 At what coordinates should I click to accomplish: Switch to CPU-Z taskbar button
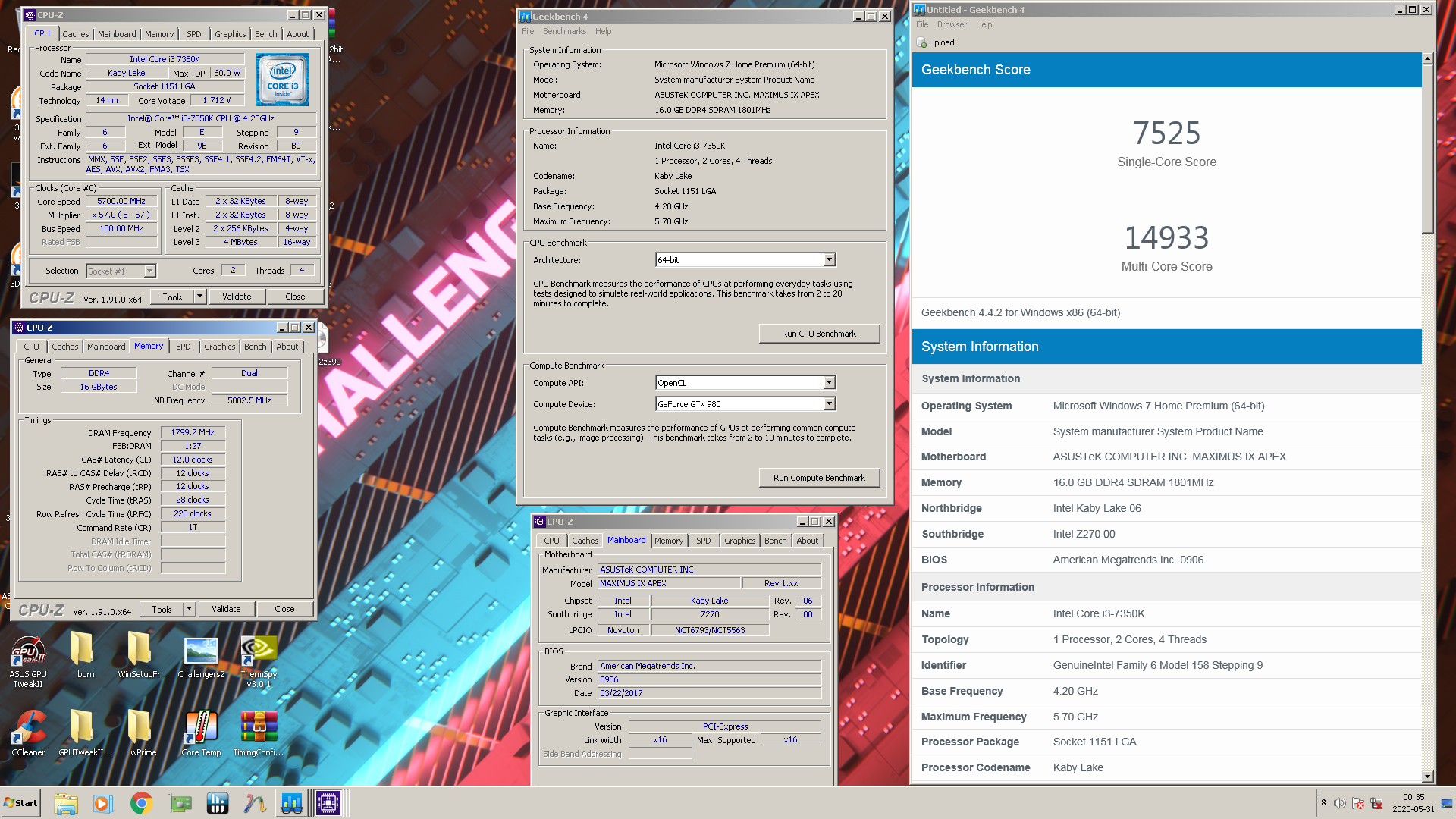[x=328, y=803]
